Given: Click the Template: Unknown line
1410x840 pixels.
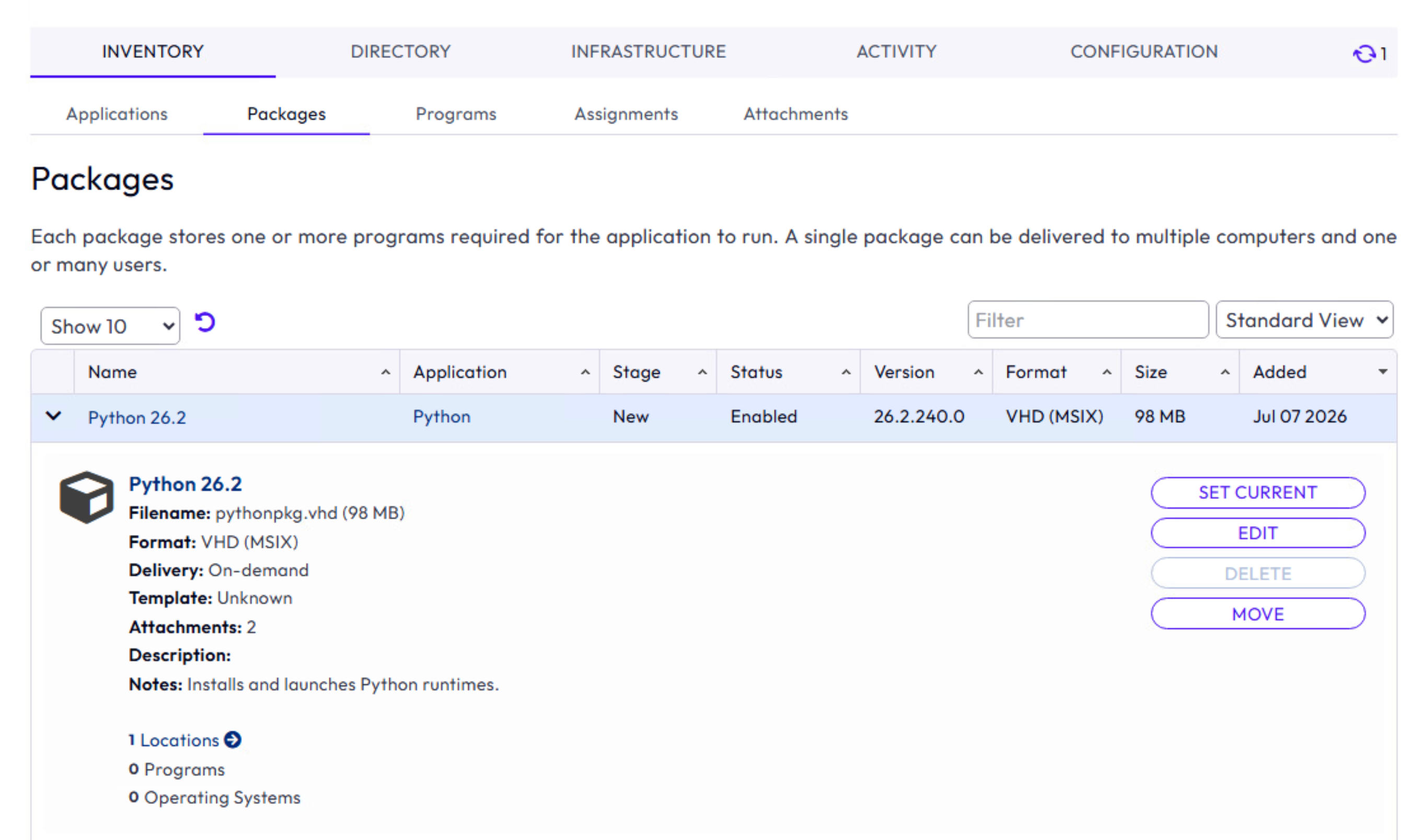Looking at the screenshot, I should click(x=211, y=598).
